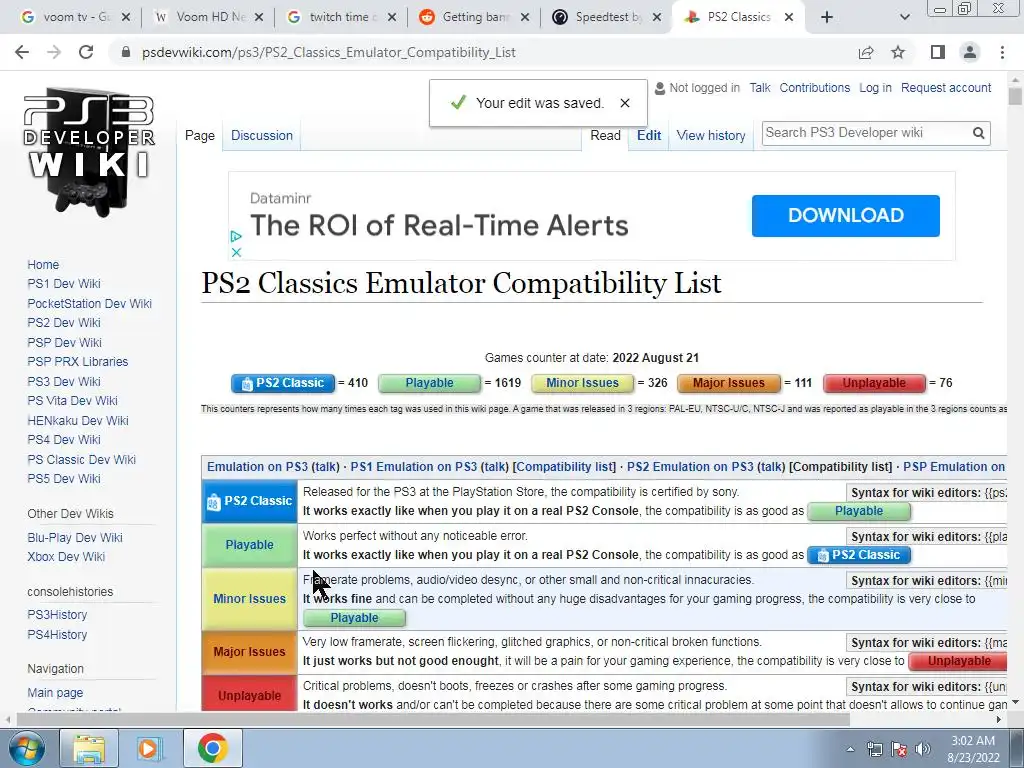Switch to the 'Voom HD Ne' Wikipedia tab

208,17
